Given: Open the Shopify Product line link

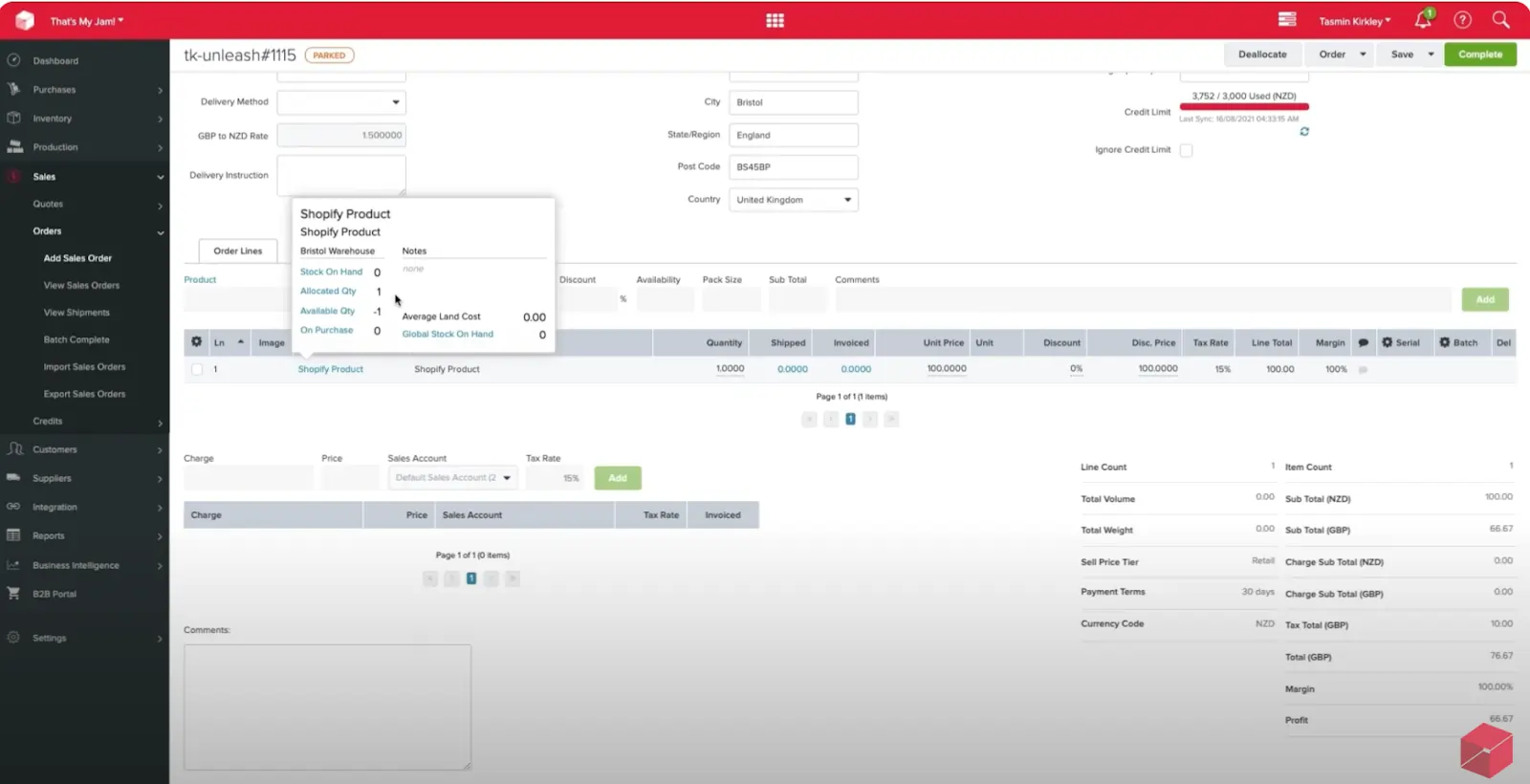Looking at the screenshot, I should coord(330,369).
